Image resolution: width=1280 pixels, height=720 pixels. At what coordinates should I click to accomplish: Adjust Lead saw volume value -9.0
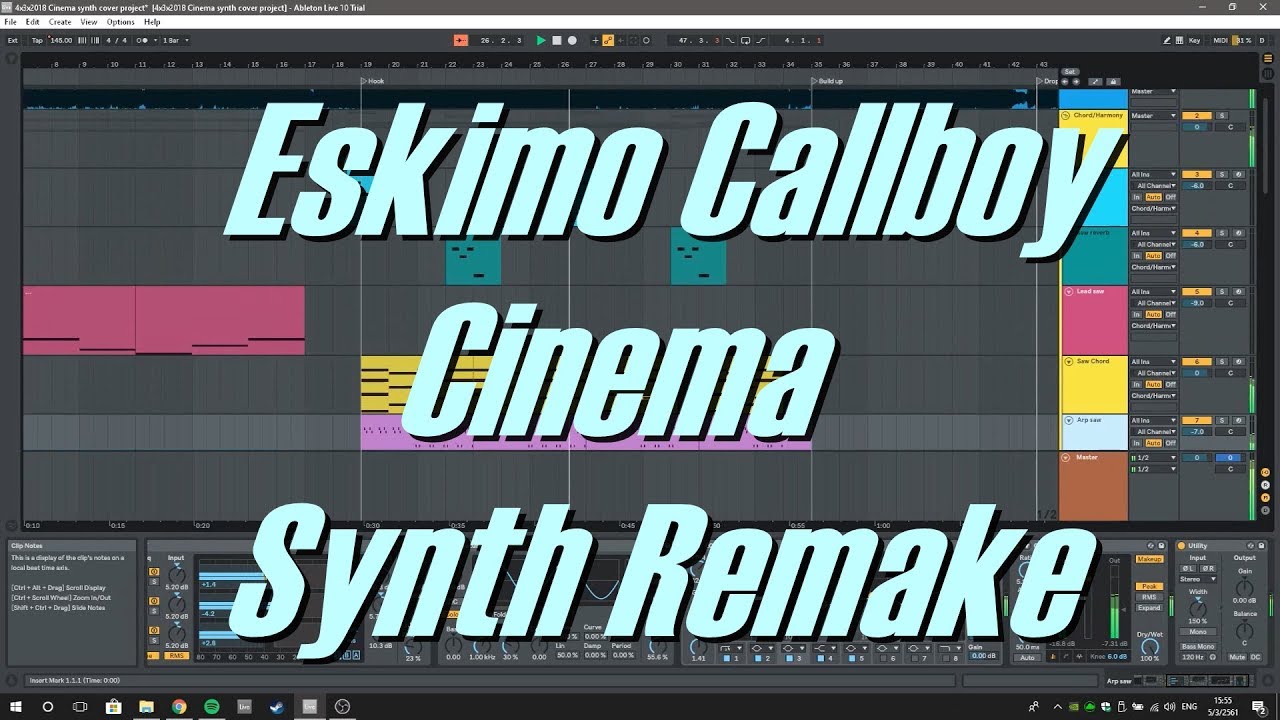[1197, 303]
